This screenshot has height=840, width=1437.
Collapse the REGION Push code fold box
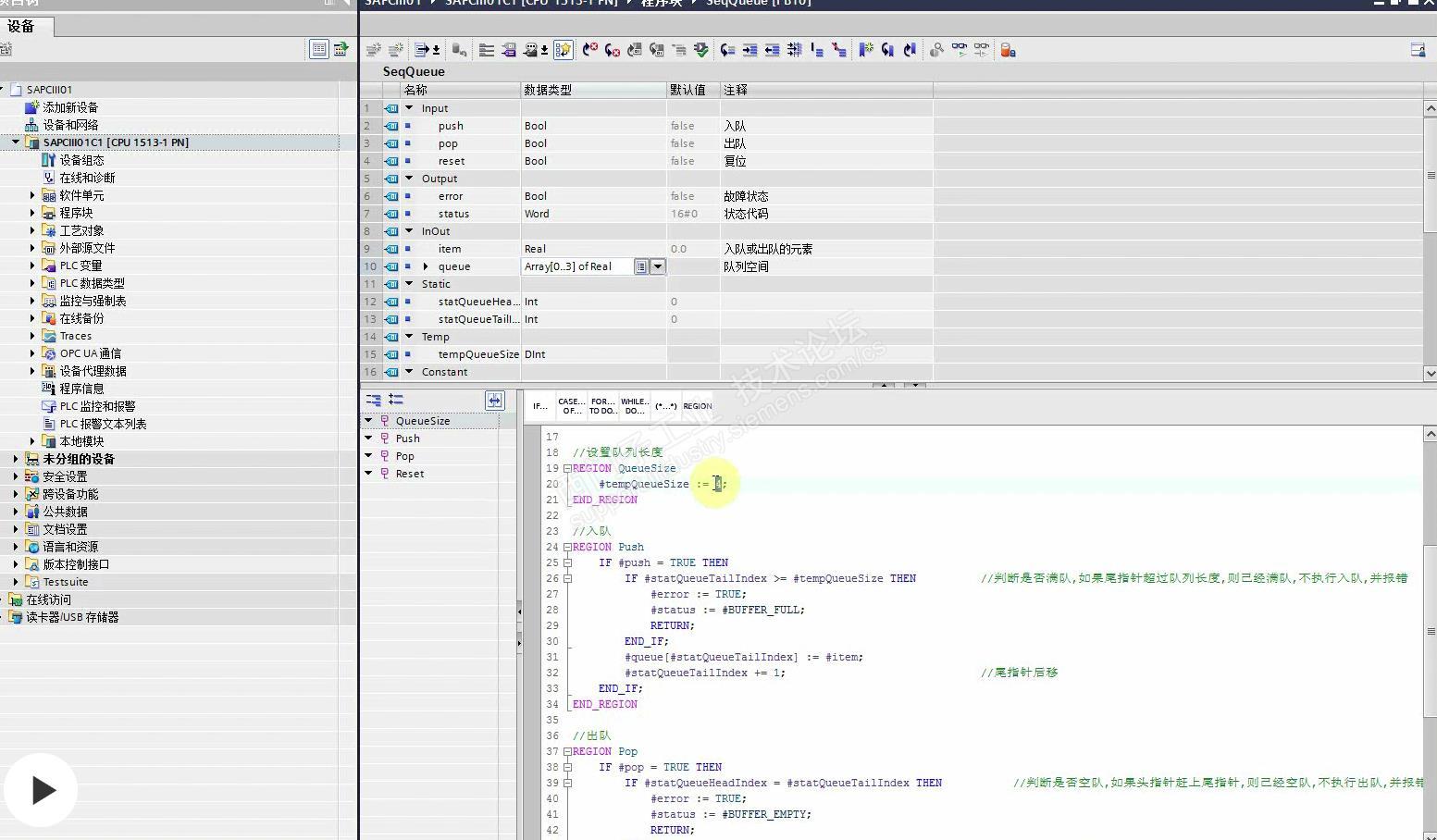567,547
